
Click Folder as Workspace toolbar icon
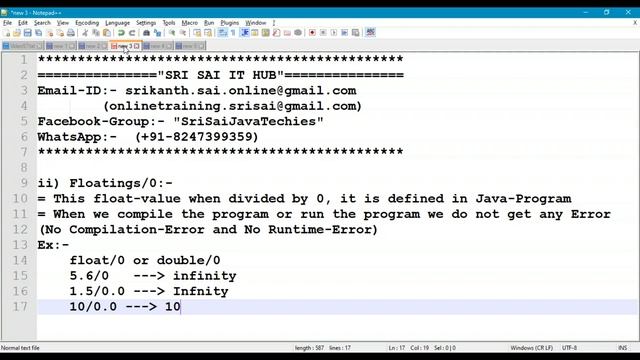pos(287,33)
